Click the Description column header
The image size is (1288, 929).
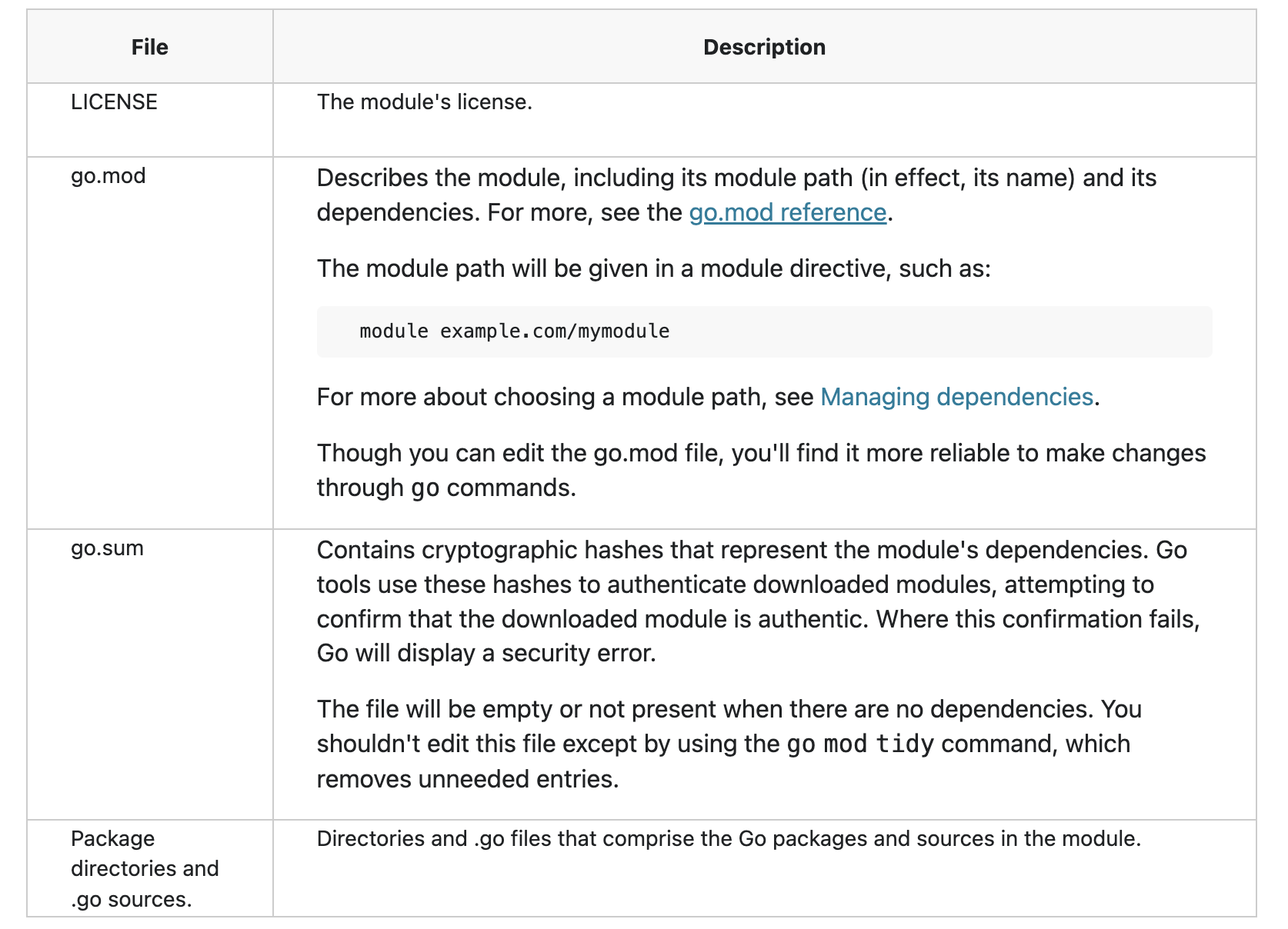coord(764,47)
